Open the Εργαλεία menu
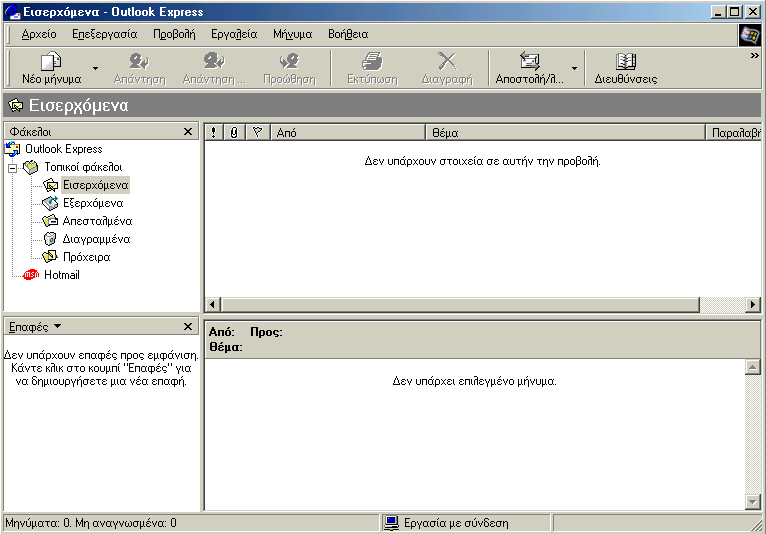 coord(234,34)
